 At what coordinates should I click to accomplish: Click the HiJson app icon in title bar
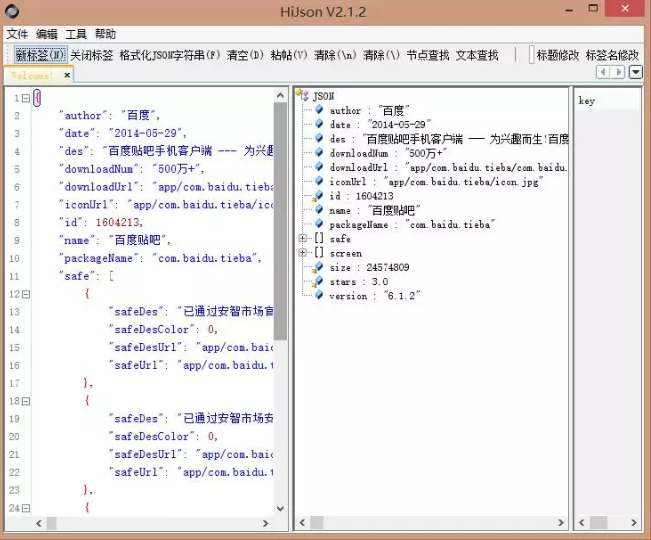(x=12, y=12)
